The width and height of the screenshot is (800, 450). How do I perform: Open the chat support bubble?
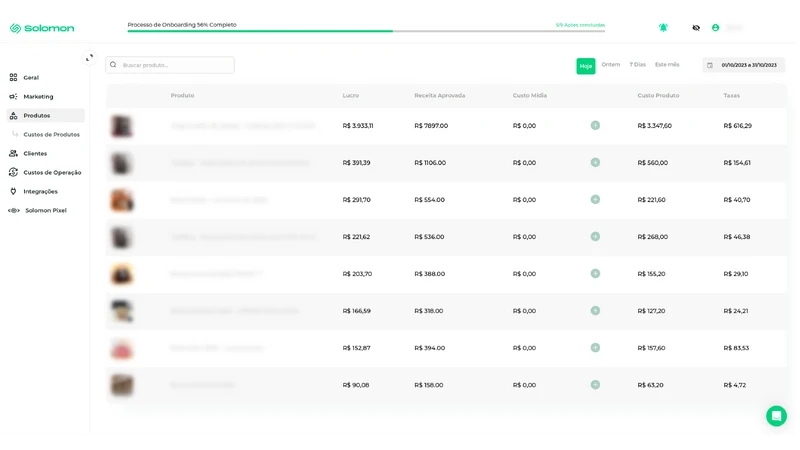[776, 416]
